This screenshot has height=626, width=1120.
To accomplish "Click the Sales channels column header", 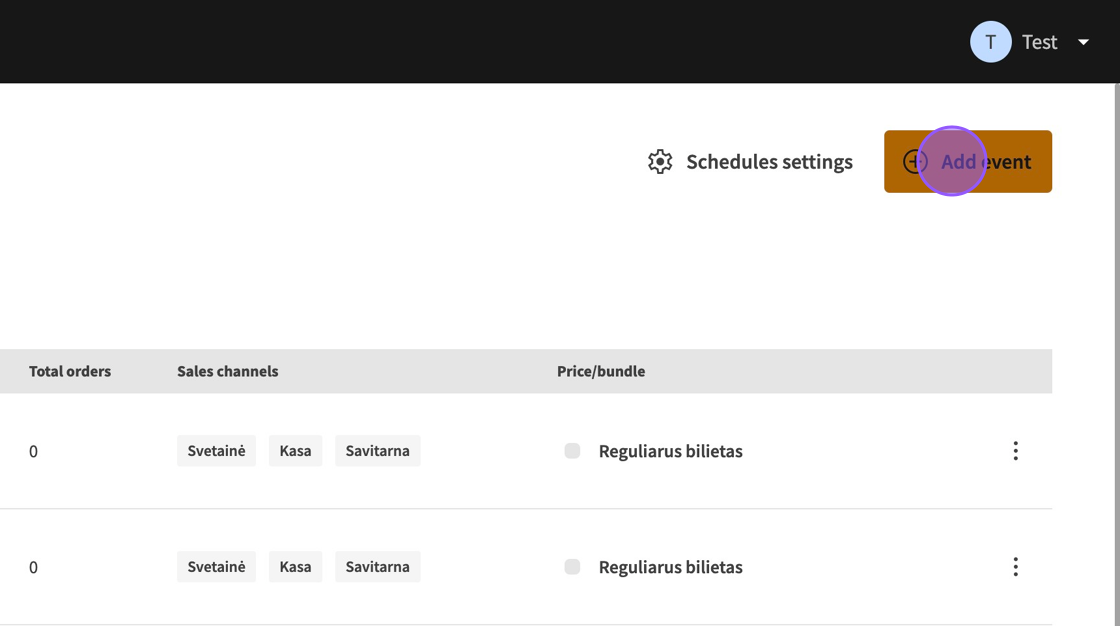I will point(228,371).
